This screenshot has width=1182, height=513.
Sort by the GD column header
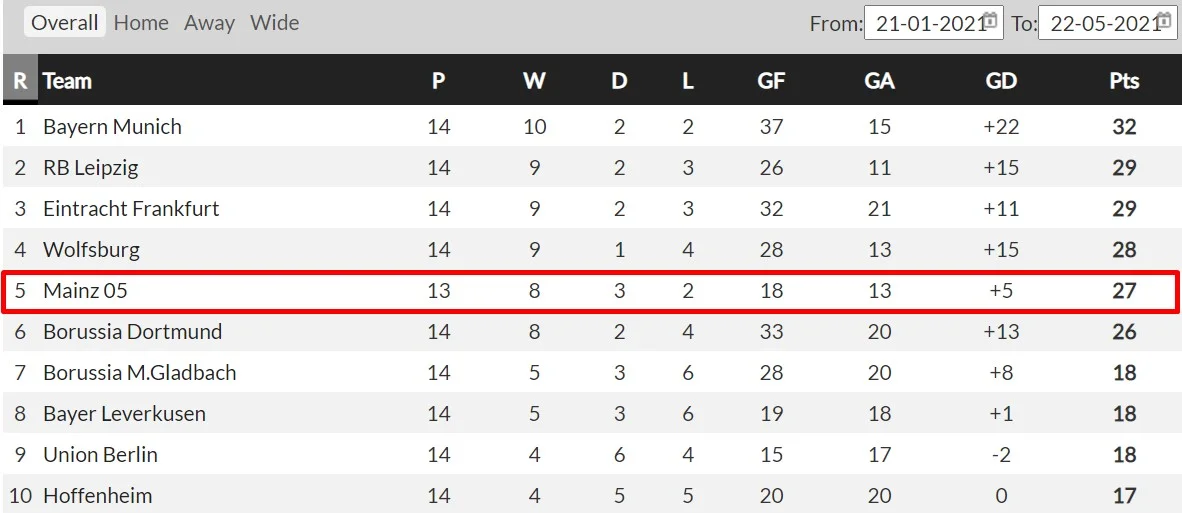click(x=1001, y=81)
